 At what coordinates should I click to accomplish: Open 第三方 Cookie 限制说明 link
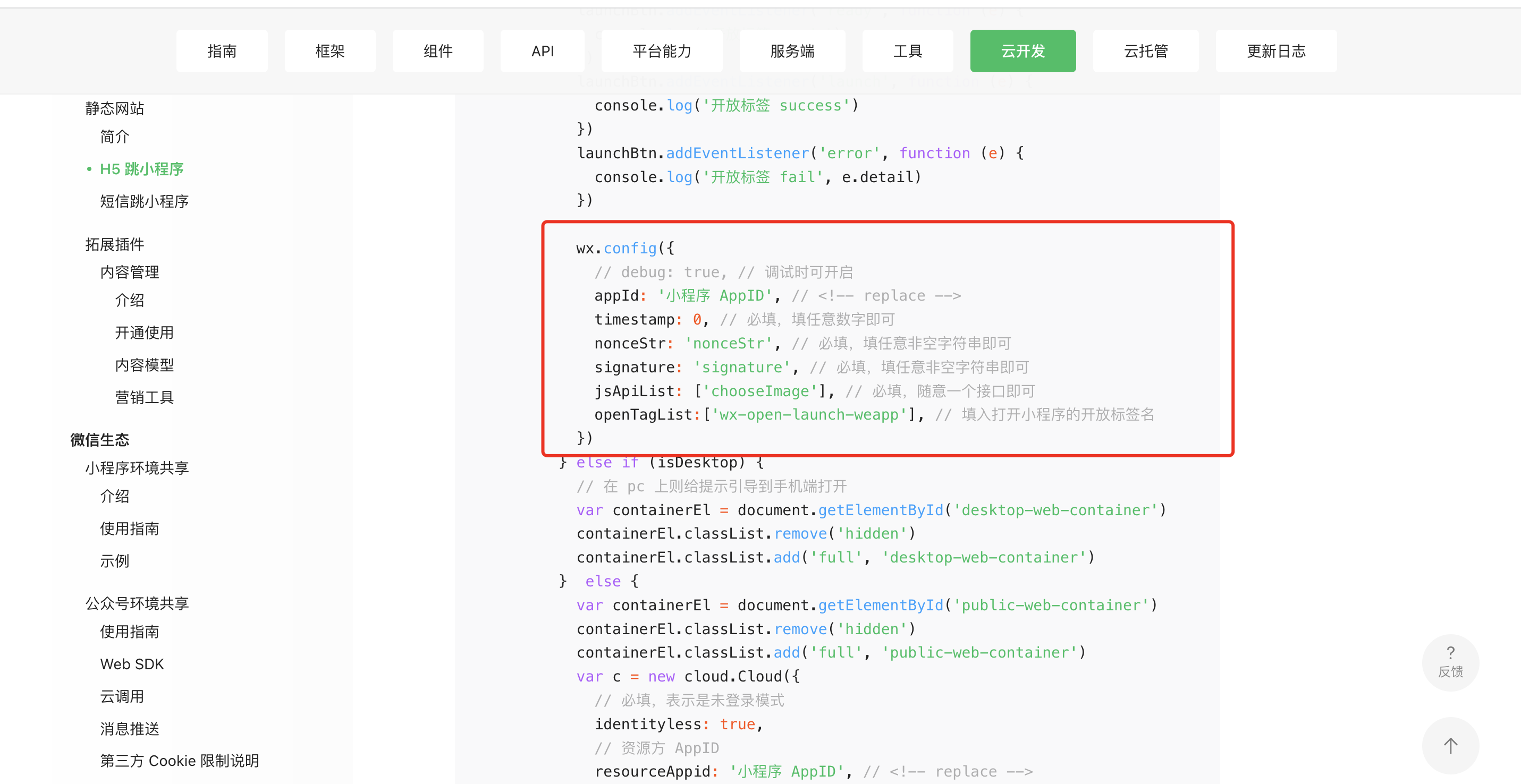180,761
